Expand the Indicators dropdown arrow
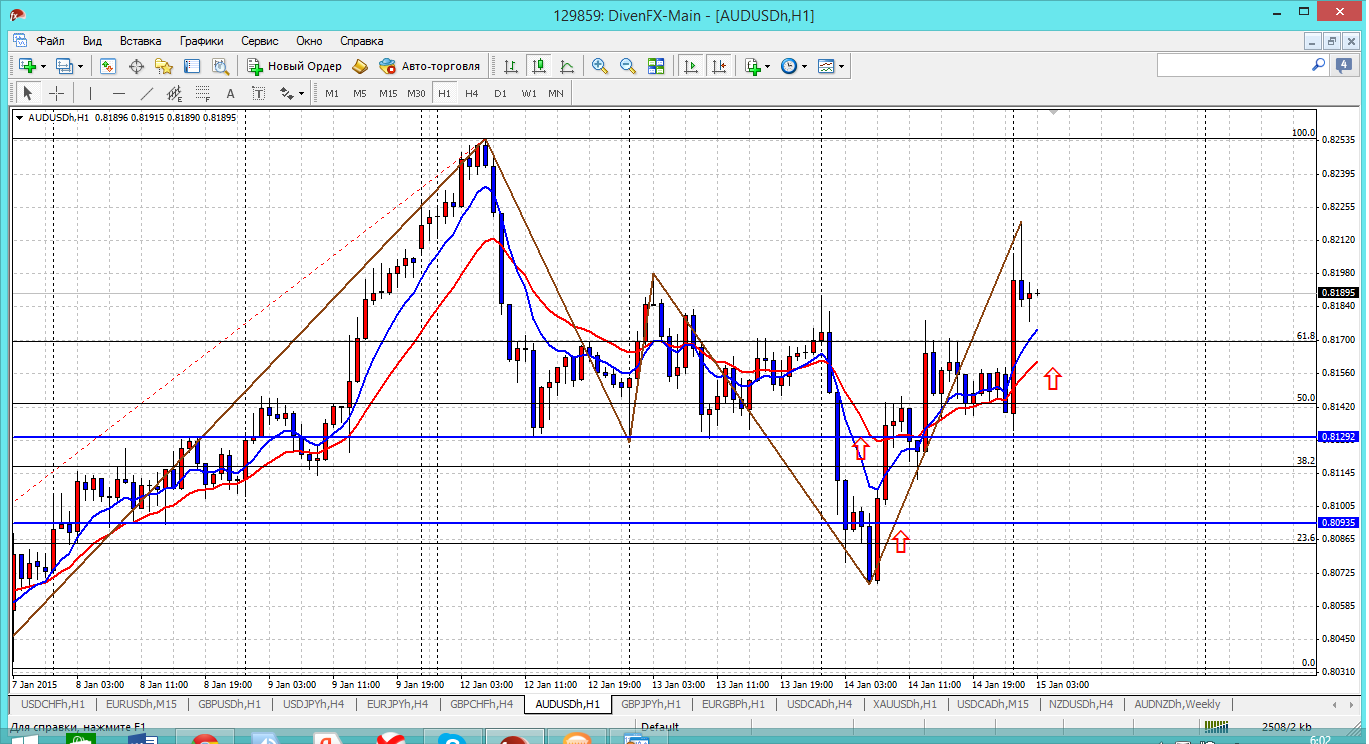 [768, 67]
